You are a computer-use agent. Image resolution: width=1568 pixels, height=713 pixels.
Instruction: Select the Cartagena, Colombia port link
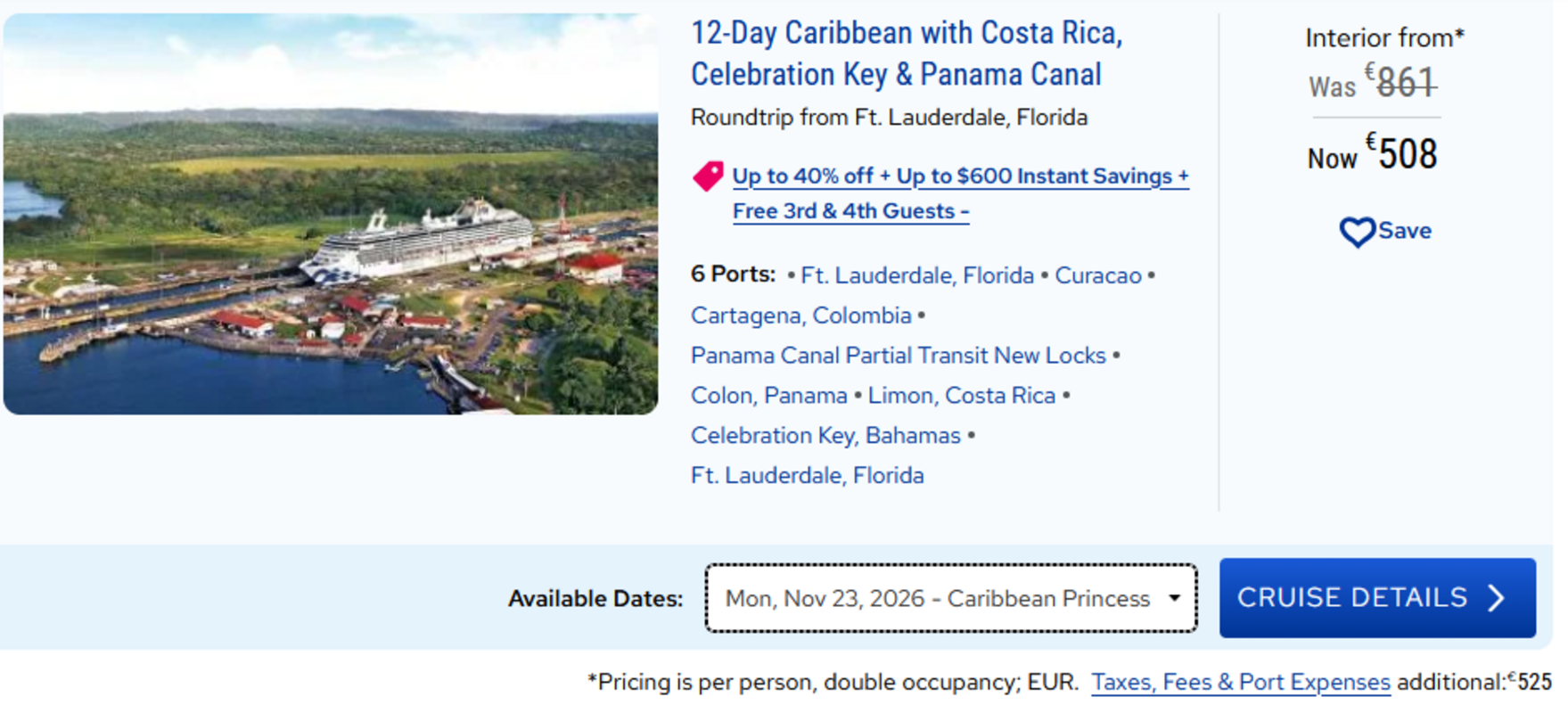point(800,316)
